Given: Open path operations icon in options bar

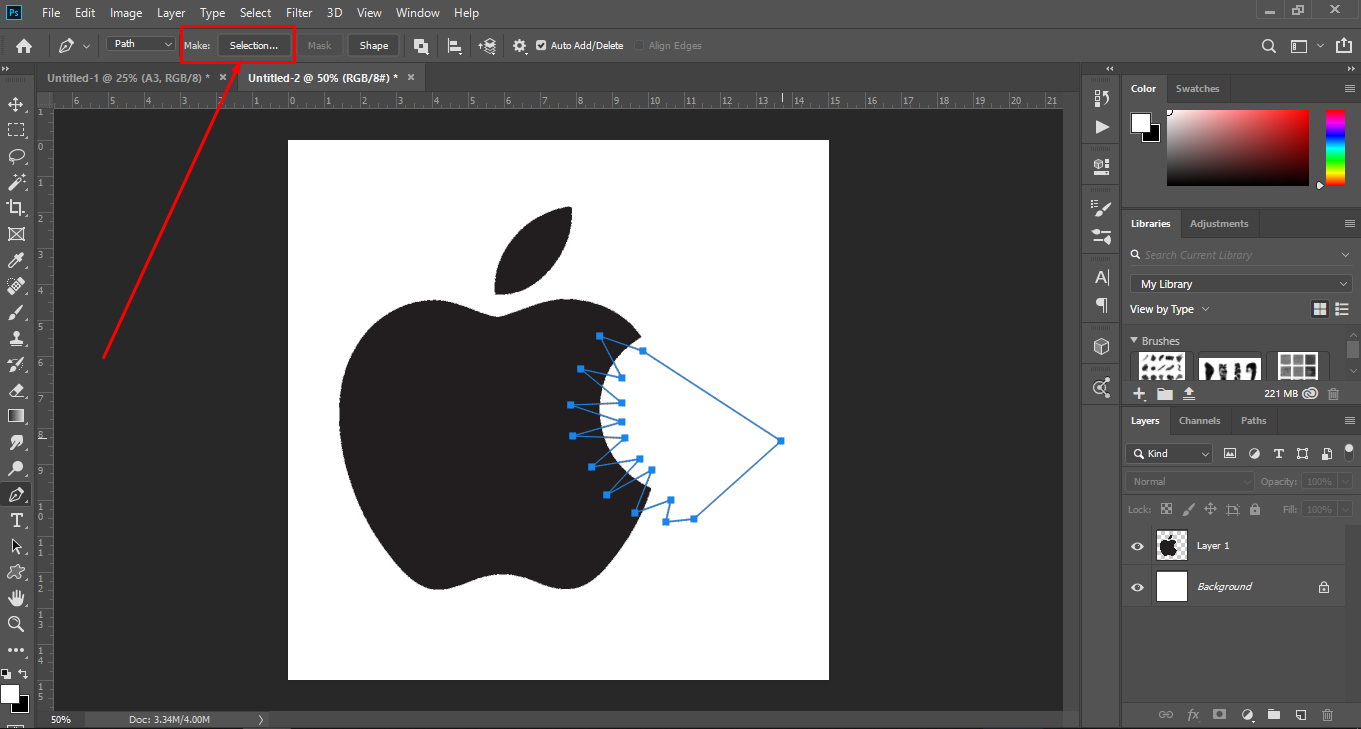Looking at the screenshot, I should point(421,46).
